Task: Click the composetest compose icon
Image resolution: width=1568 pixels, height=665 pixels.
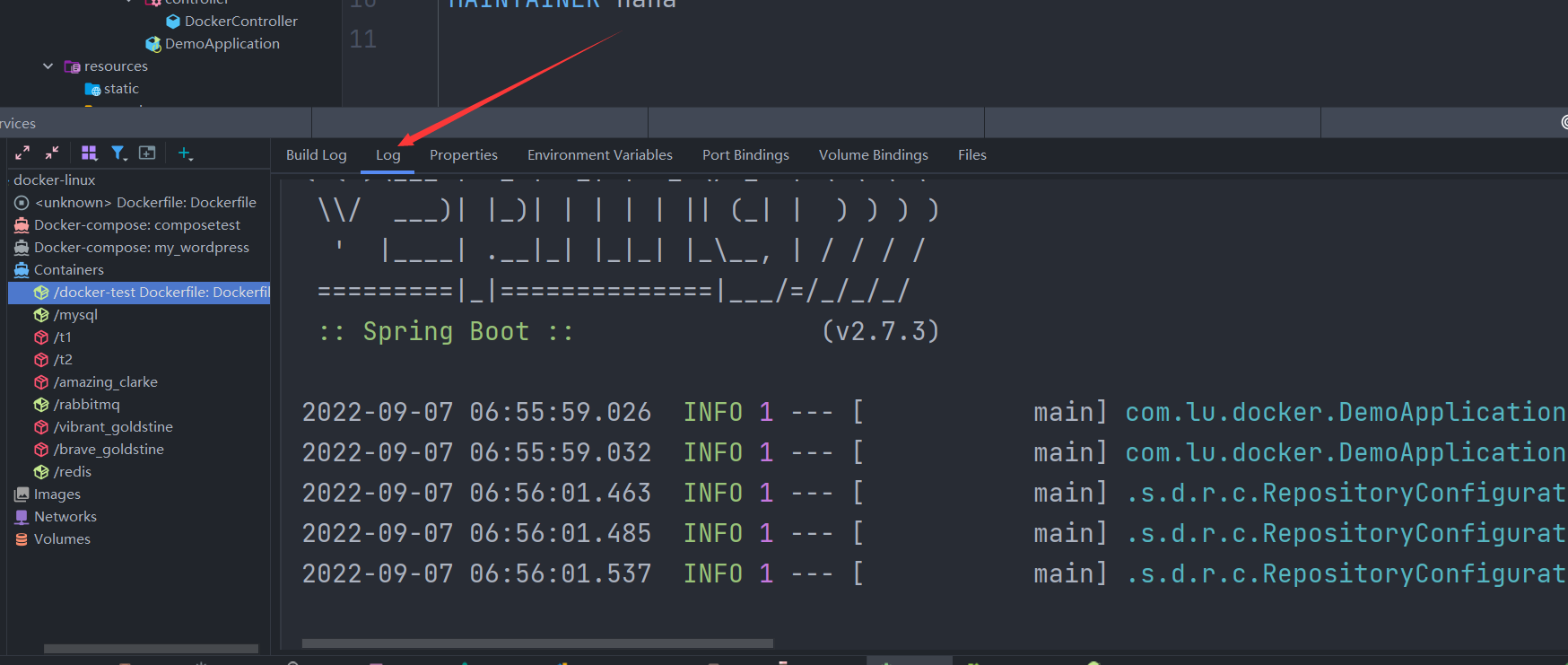Action: tap(22, 225)
